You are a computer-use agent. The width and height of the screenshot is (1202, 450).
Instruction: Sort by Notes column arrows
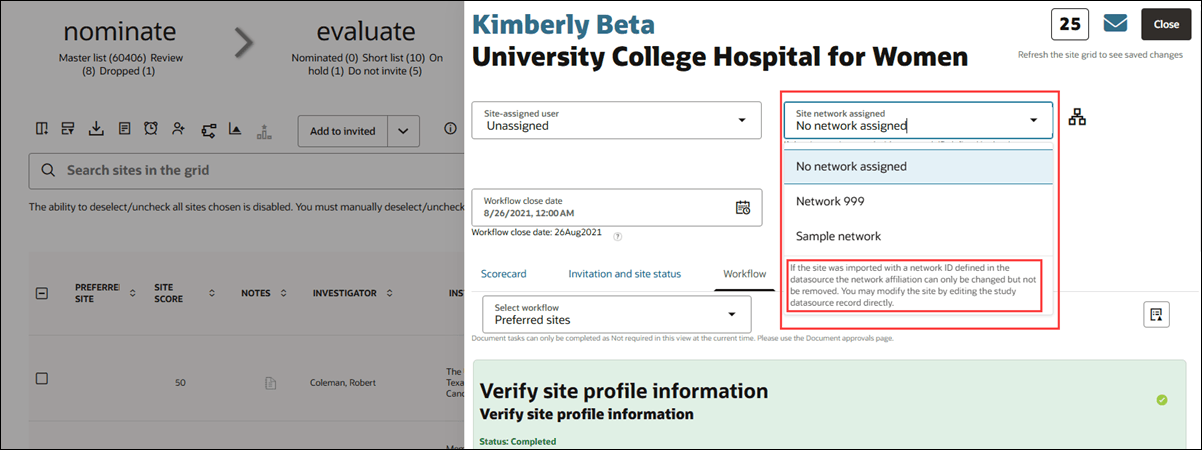[x=284, y=293]
